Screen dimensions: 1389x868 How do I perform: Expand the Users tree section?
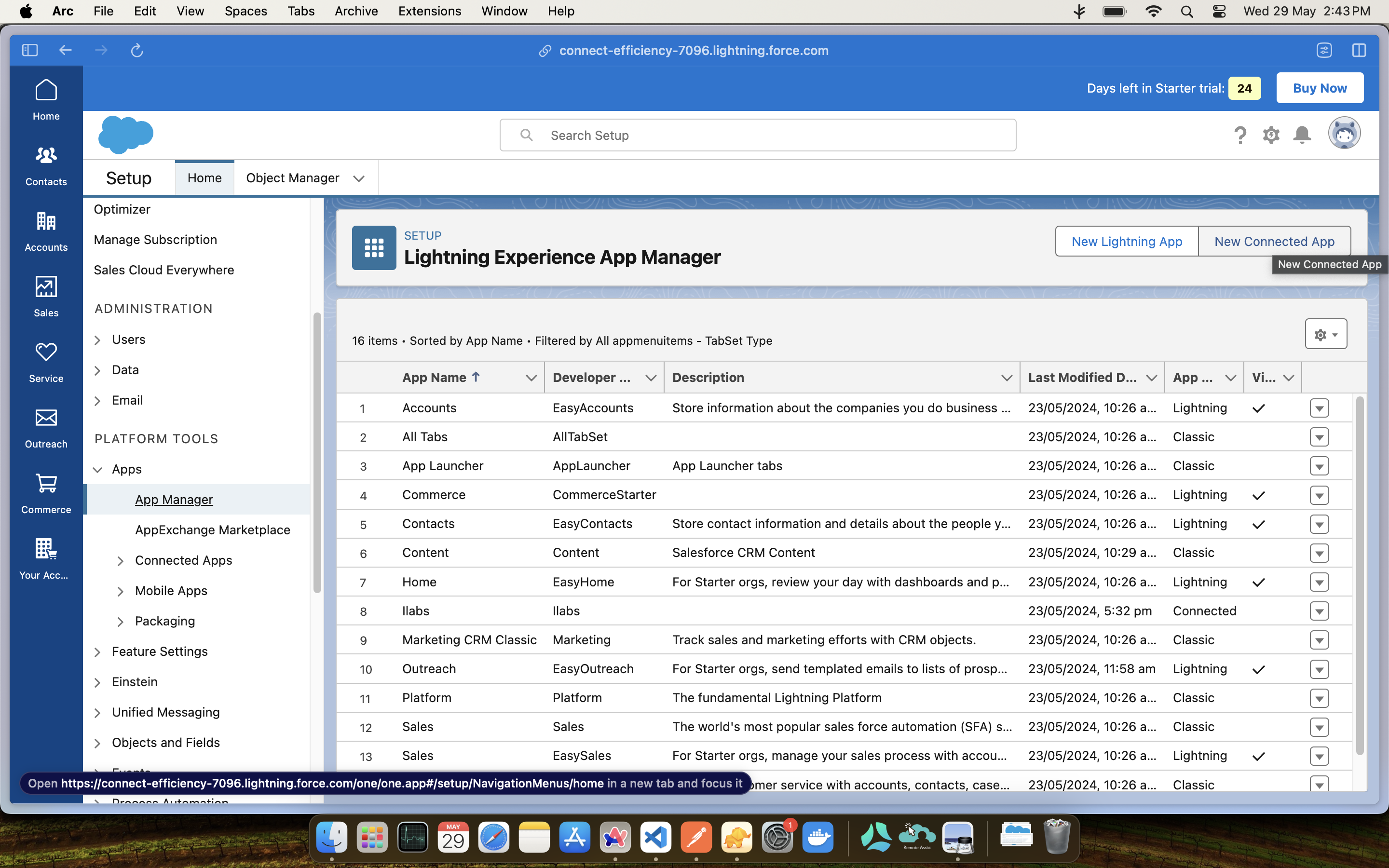(97, 340)
